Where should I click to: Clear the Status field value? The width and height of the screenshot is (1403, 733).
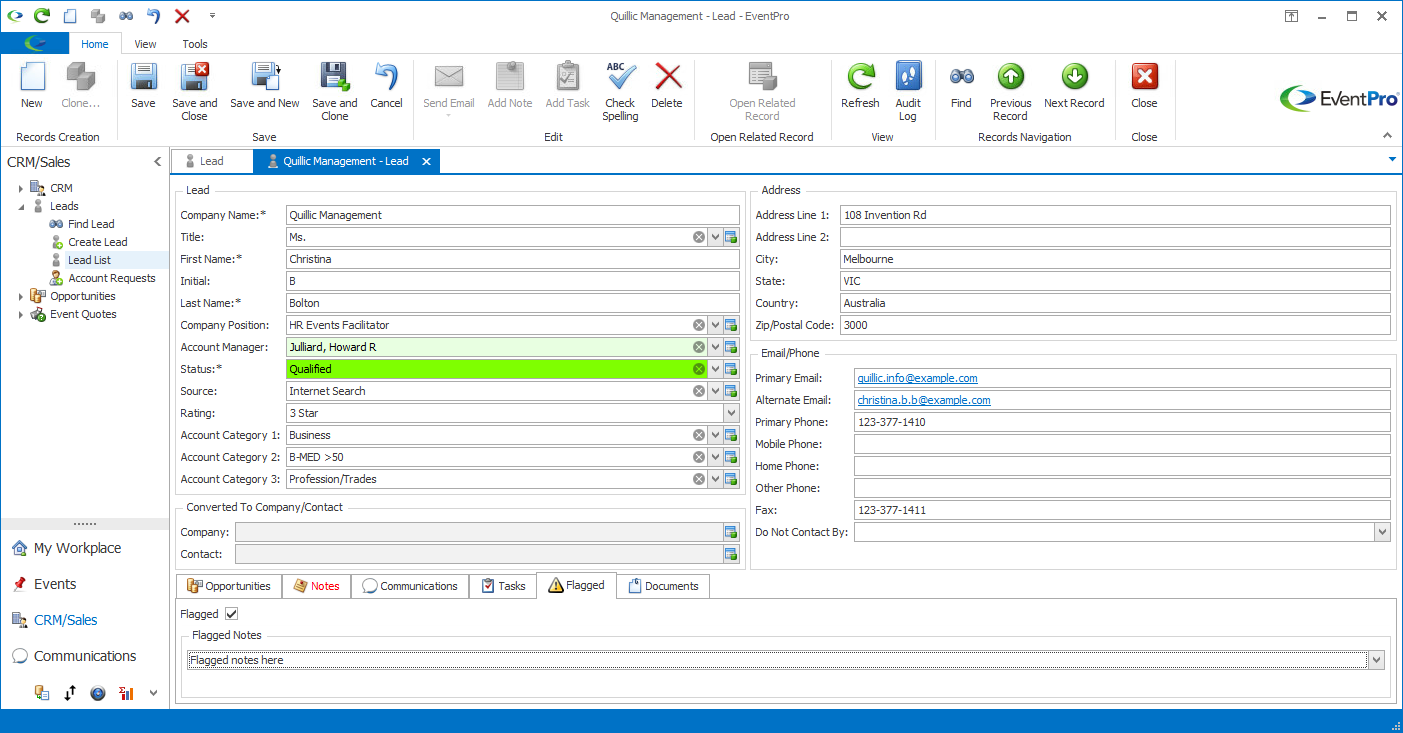click(x=699, y=369)
